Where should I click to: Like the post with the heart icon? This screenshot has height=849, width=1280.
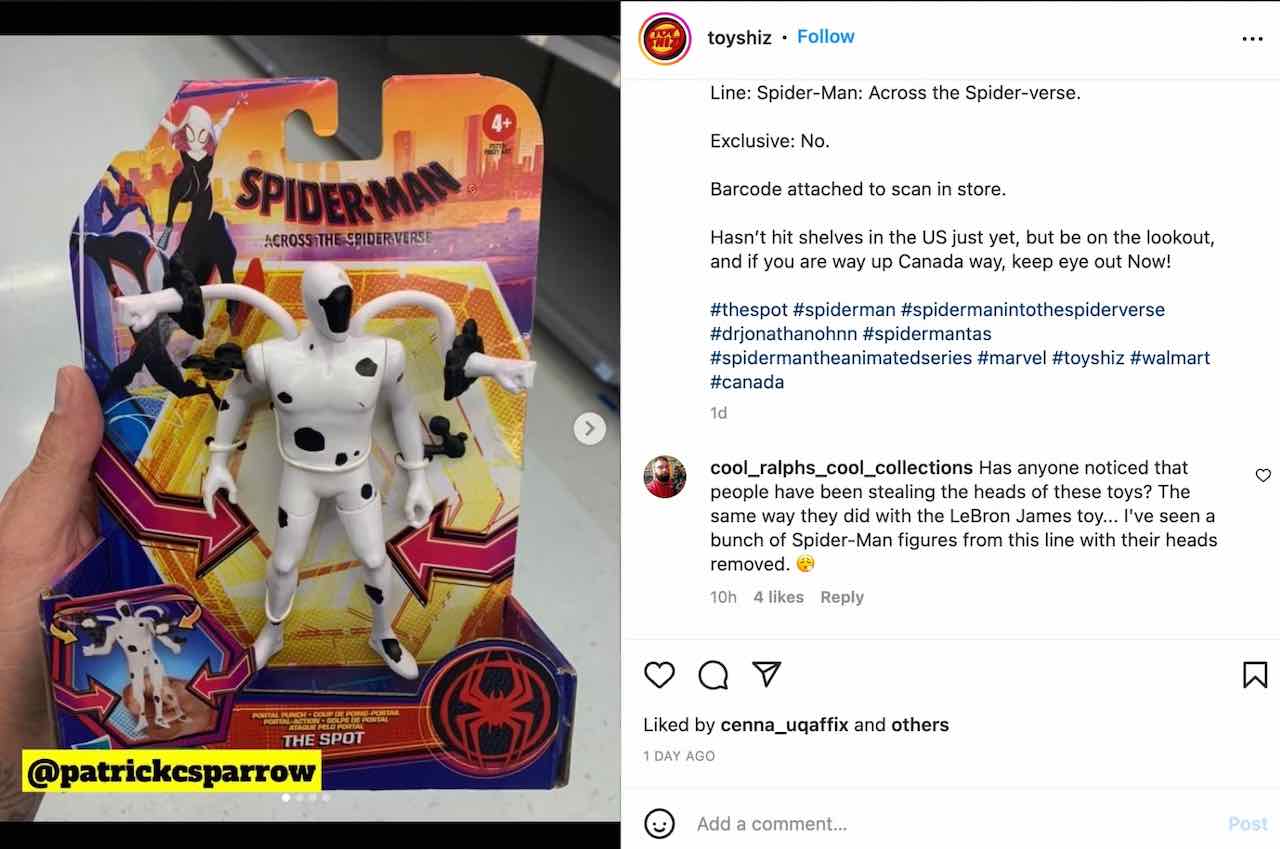pyautogui.click(x=659, y=675)
